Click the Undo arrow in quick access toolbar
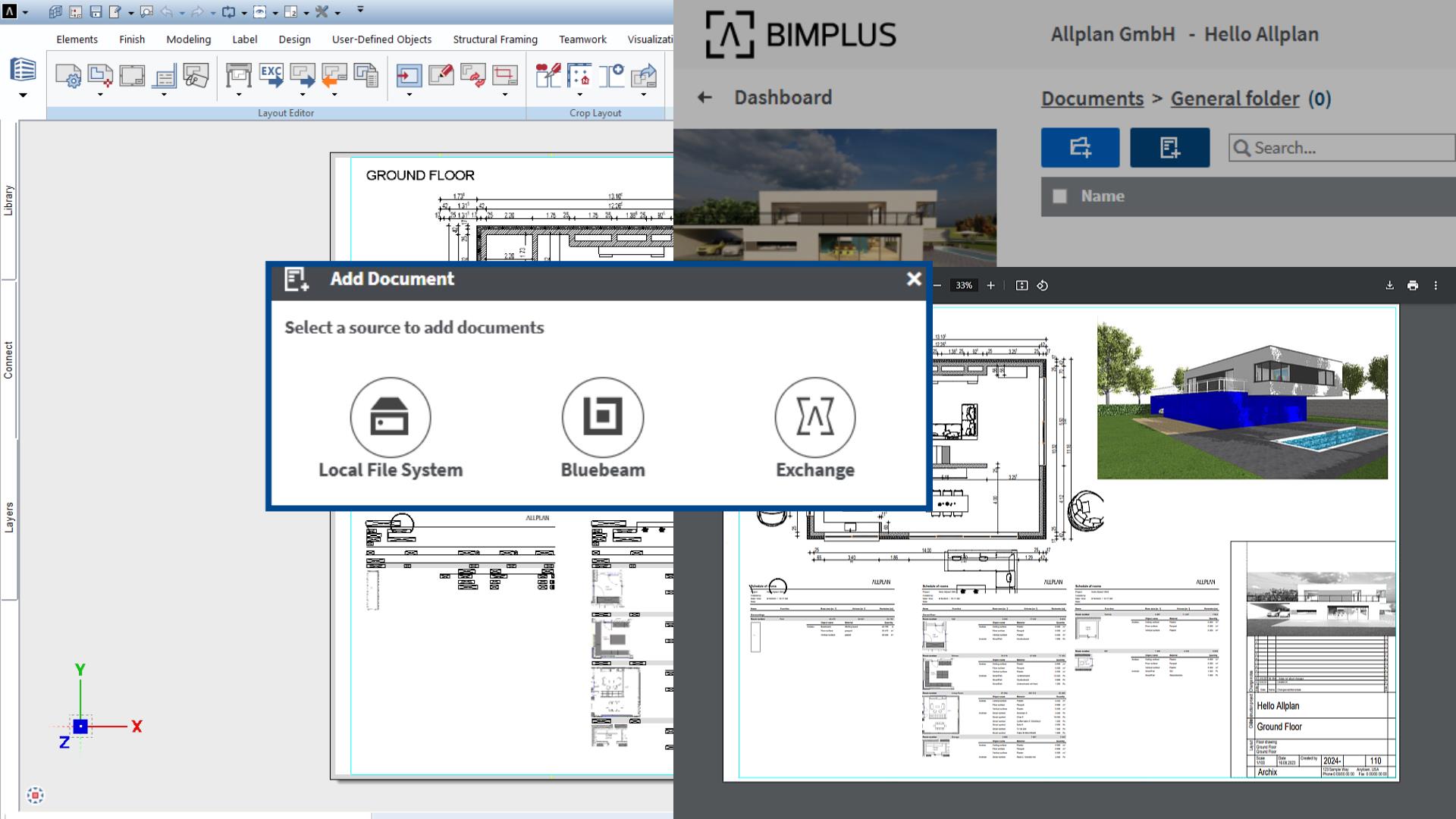 click(x=166, y=11)
